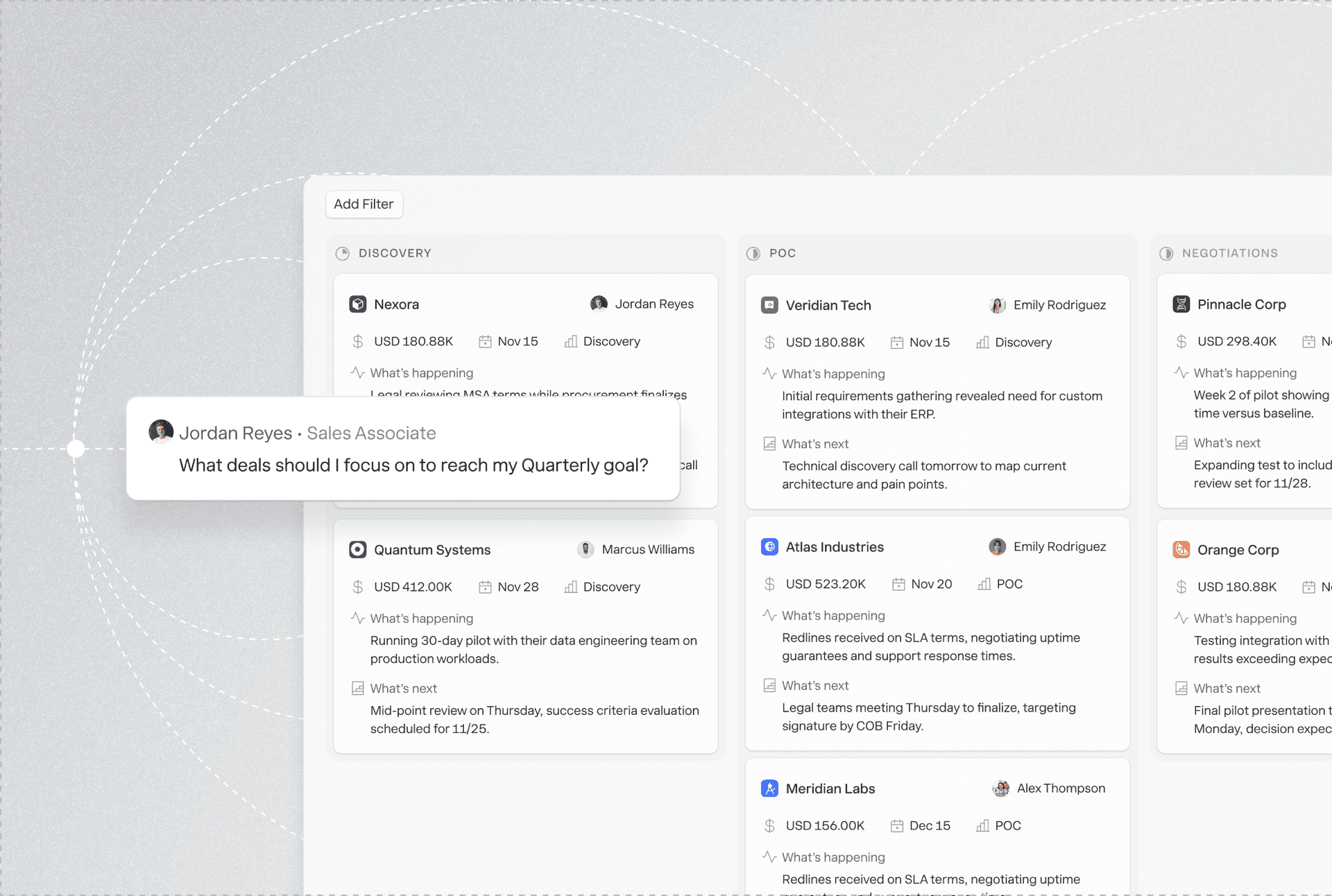The height and width of the screenshot is (896, 1332).
Task: Click calendar icon beside Nov 28
Action: point(485,587)
